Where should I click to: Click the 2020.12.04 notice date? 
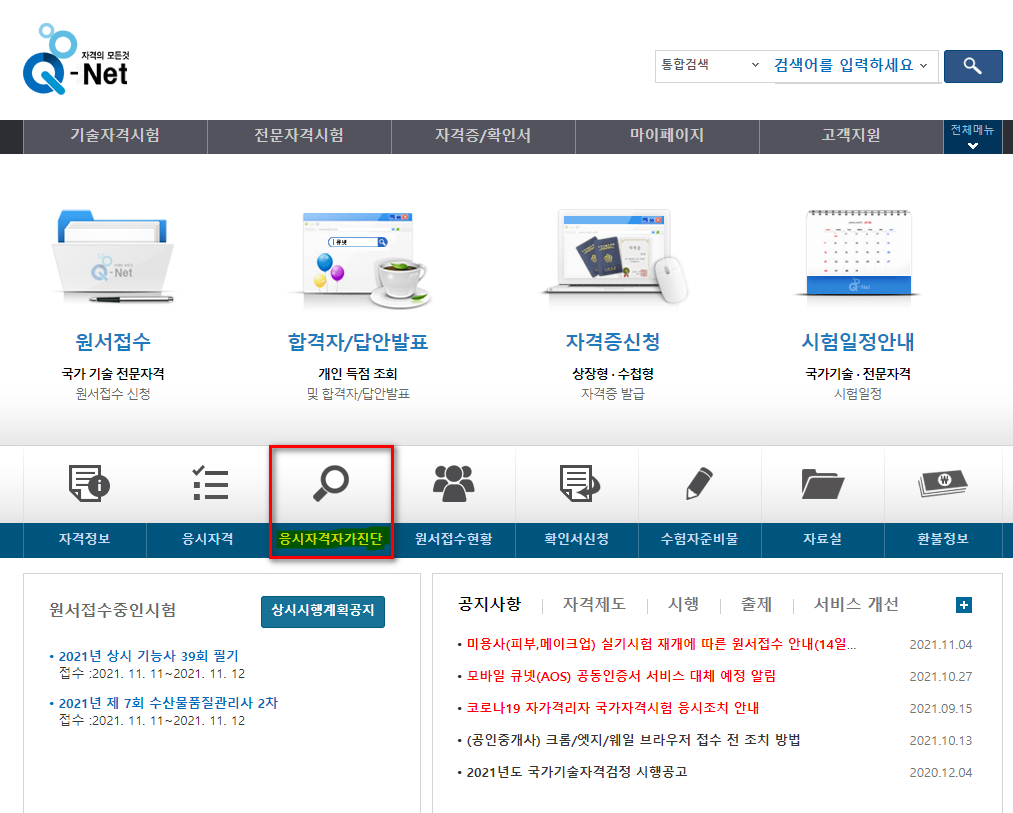941,773
